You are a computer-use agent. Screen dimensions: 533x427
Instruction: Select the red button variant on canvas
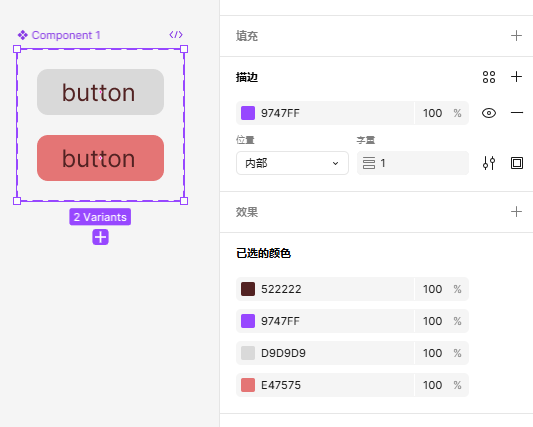point(100,158)
